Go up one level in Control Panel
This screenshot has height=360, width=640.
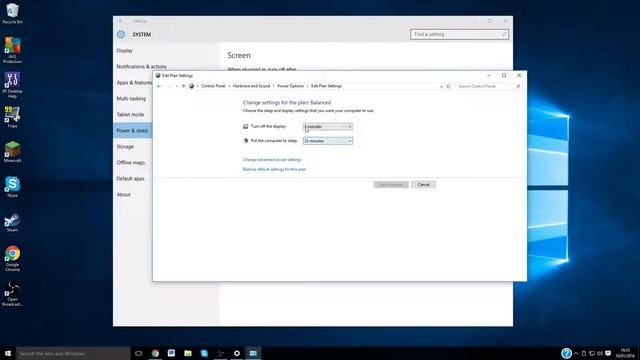point(183,86)
